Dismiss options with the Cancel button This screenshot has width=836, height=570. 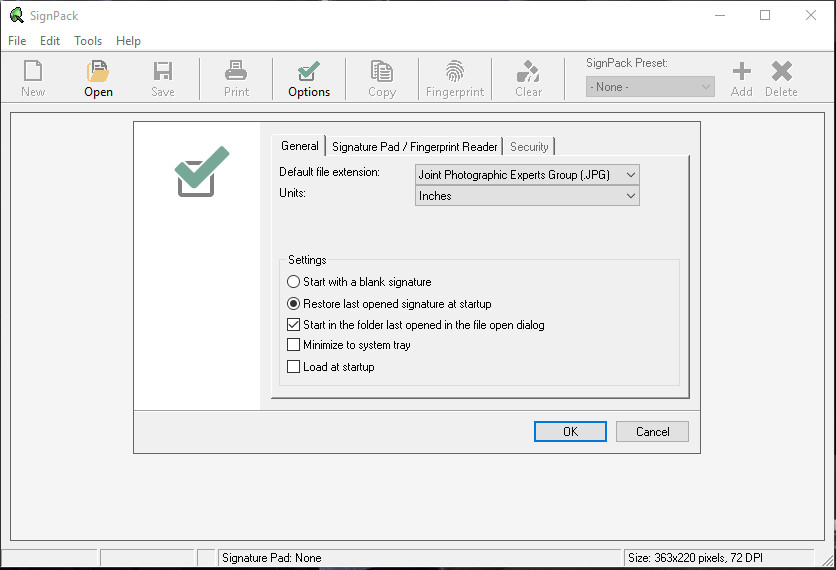(x=652, y=431)
